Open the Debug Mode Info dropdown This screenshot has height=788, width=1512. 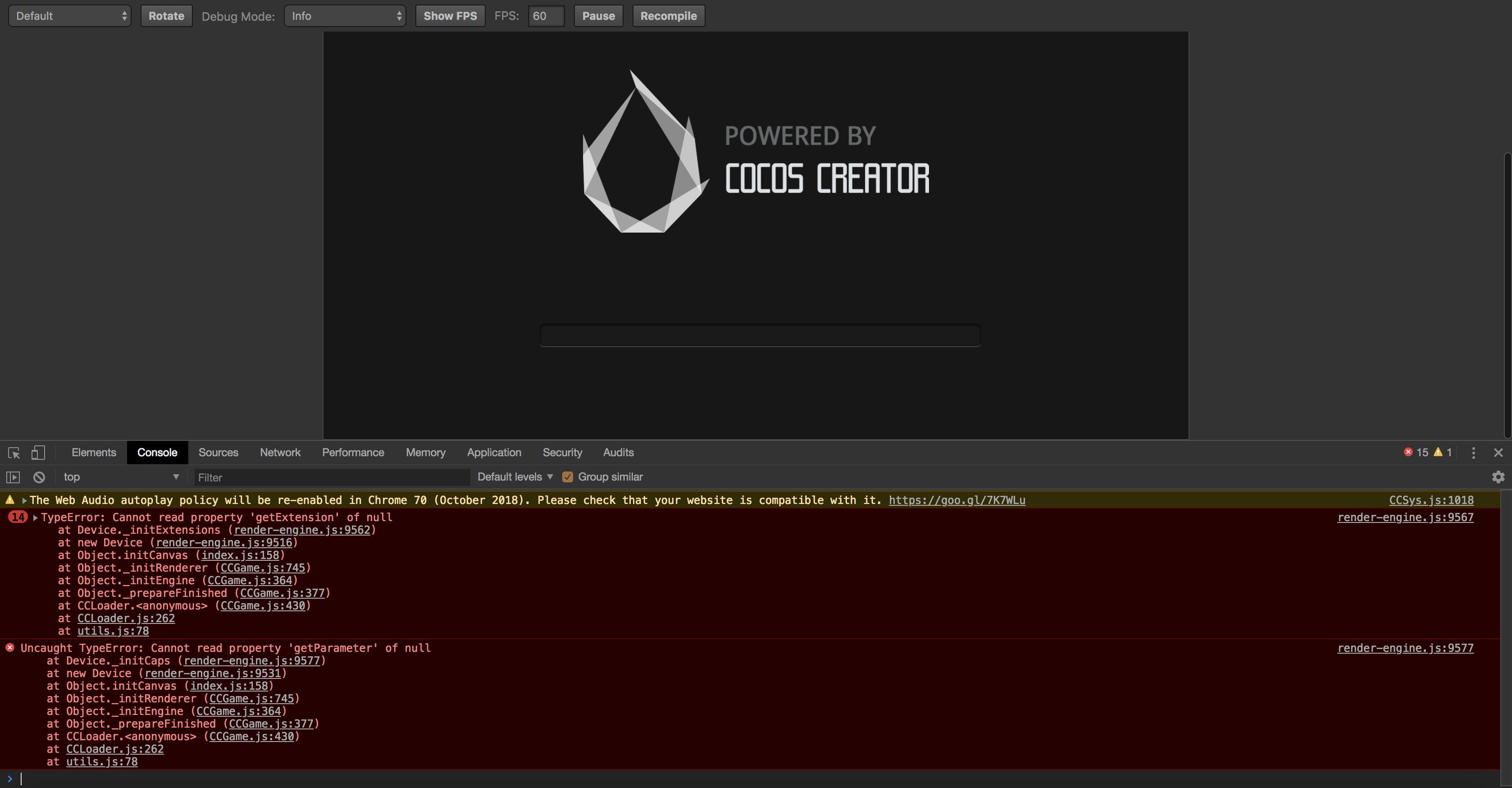pyautogui.click(x=345, y=16)
